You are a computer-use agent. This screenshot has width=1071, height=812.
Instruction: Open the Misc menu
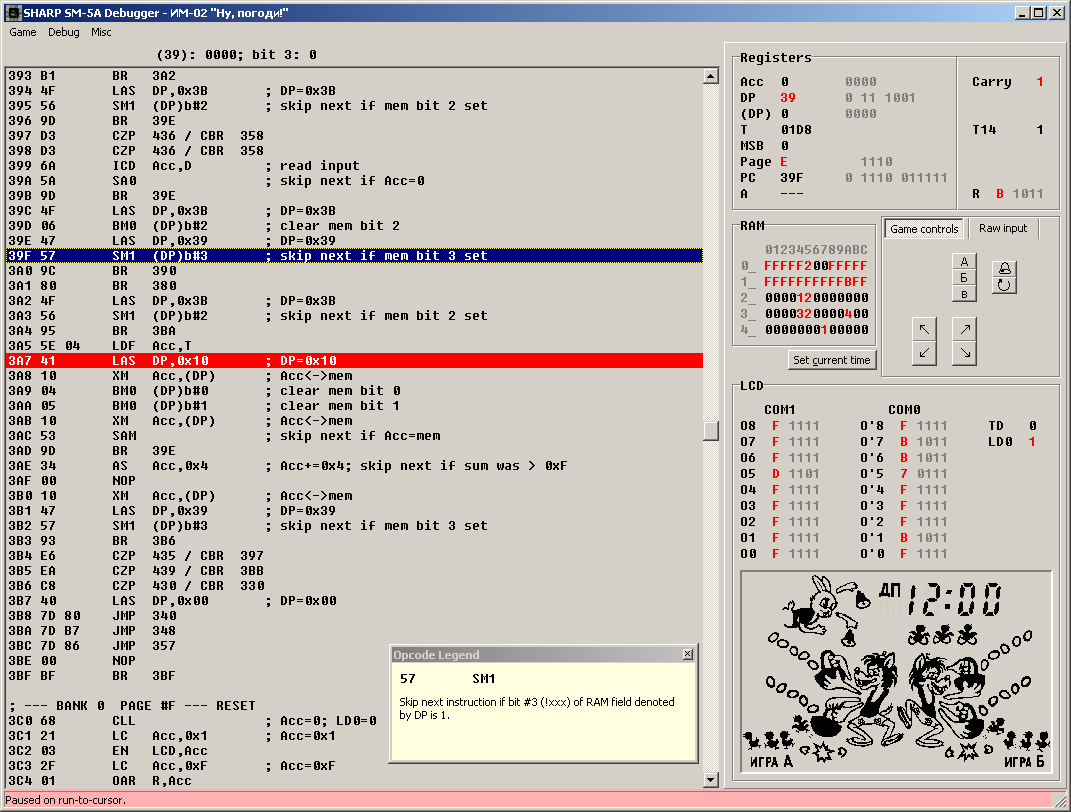(101, 32)
